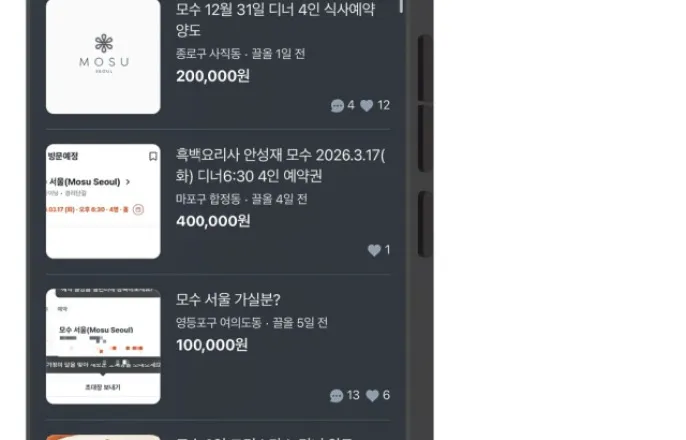Click the MOSU flower logo
The width and height of the screenshot is (686, 440).
(104, 43)
